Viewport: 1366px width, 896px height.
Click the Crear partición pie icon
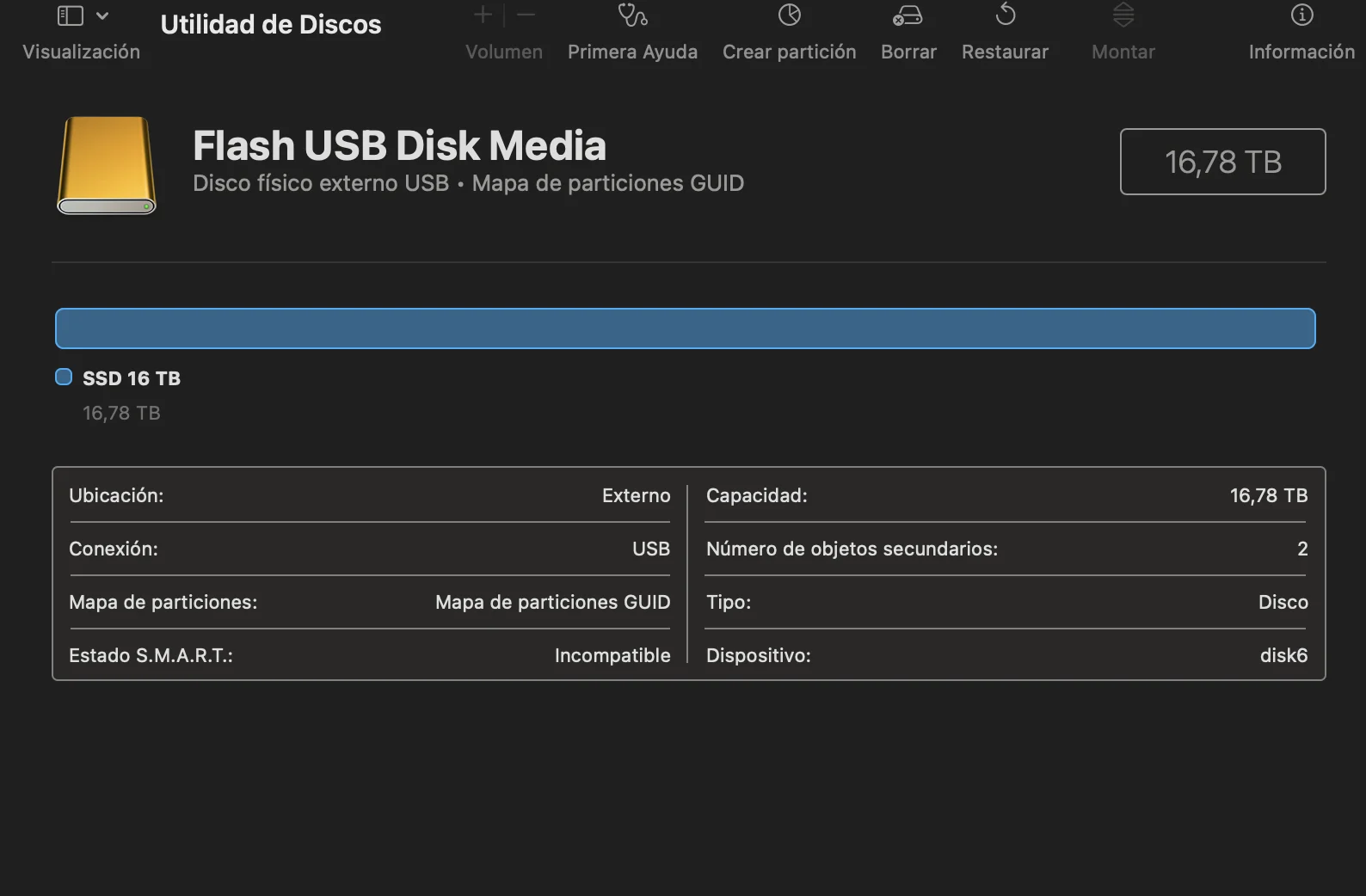click(x=789, y=15)
